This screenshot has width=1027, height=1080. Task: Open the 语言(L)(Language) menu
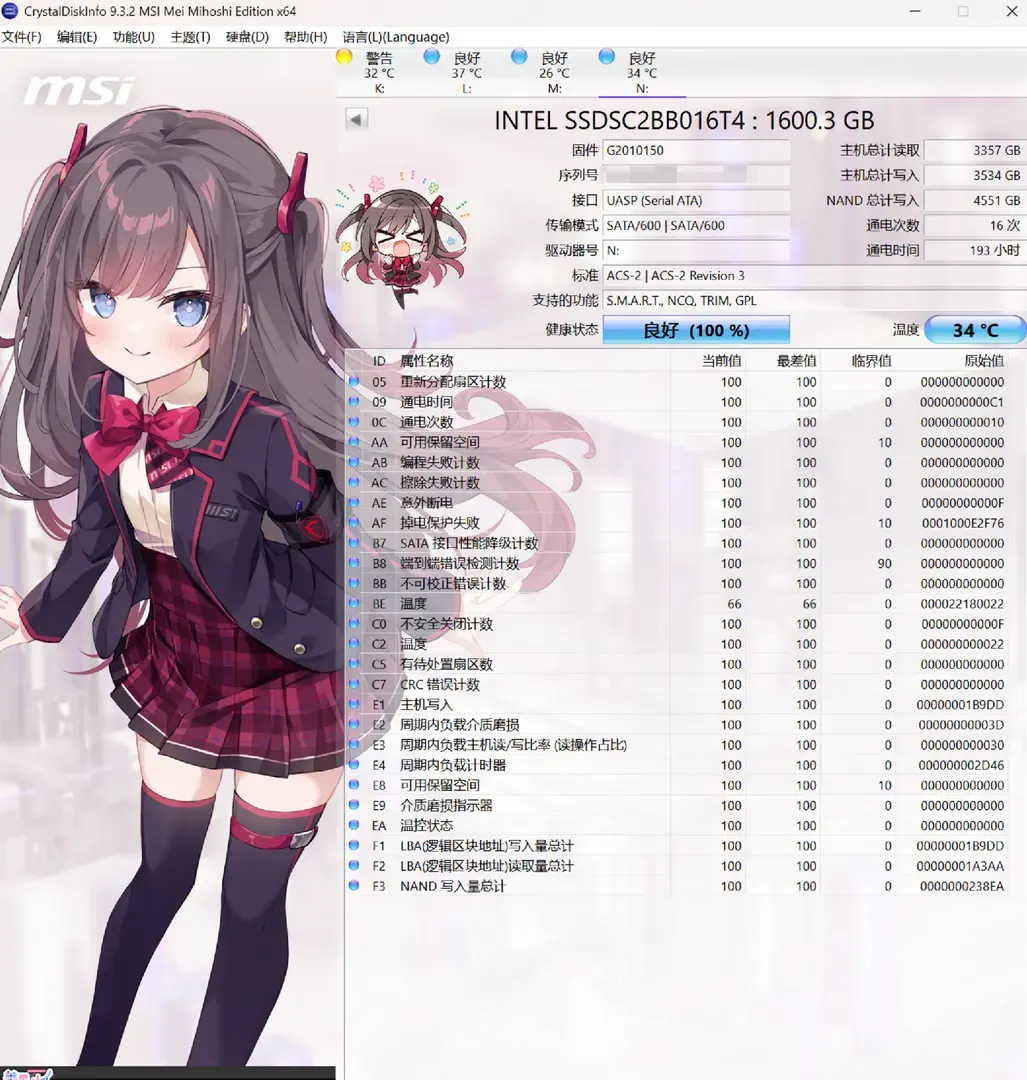pos(395,37)
